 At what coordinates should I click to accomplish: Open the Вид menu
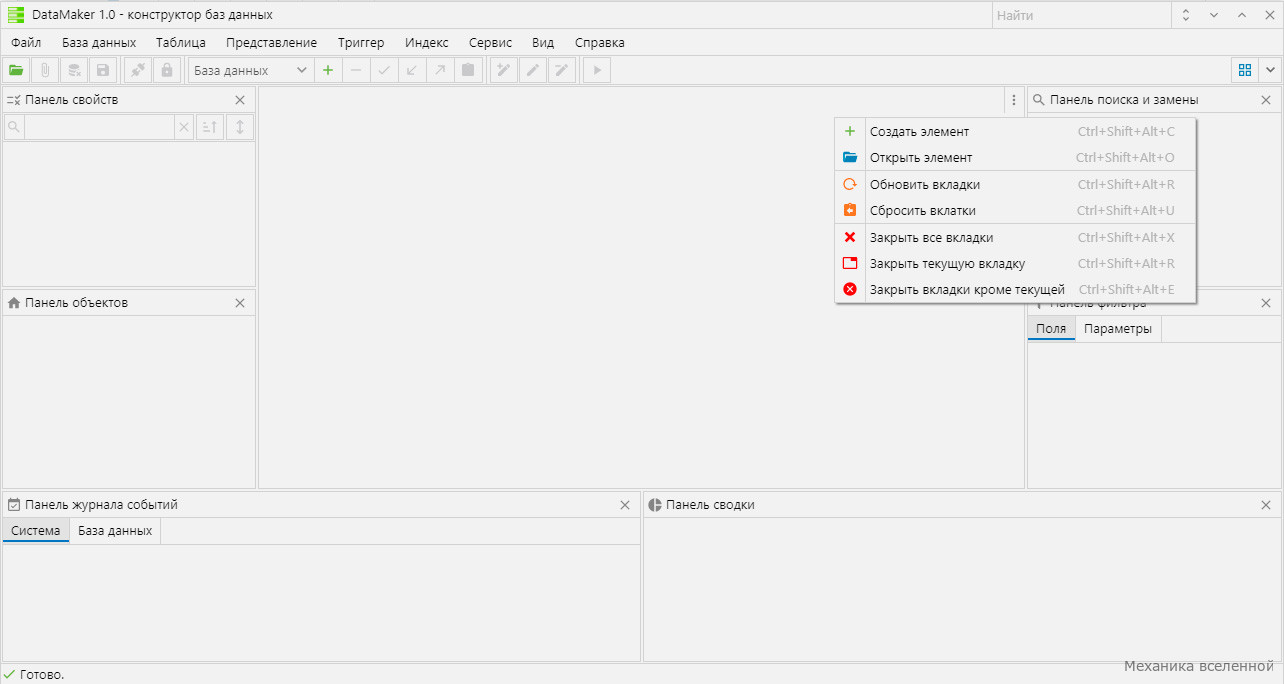click(543, 42)
